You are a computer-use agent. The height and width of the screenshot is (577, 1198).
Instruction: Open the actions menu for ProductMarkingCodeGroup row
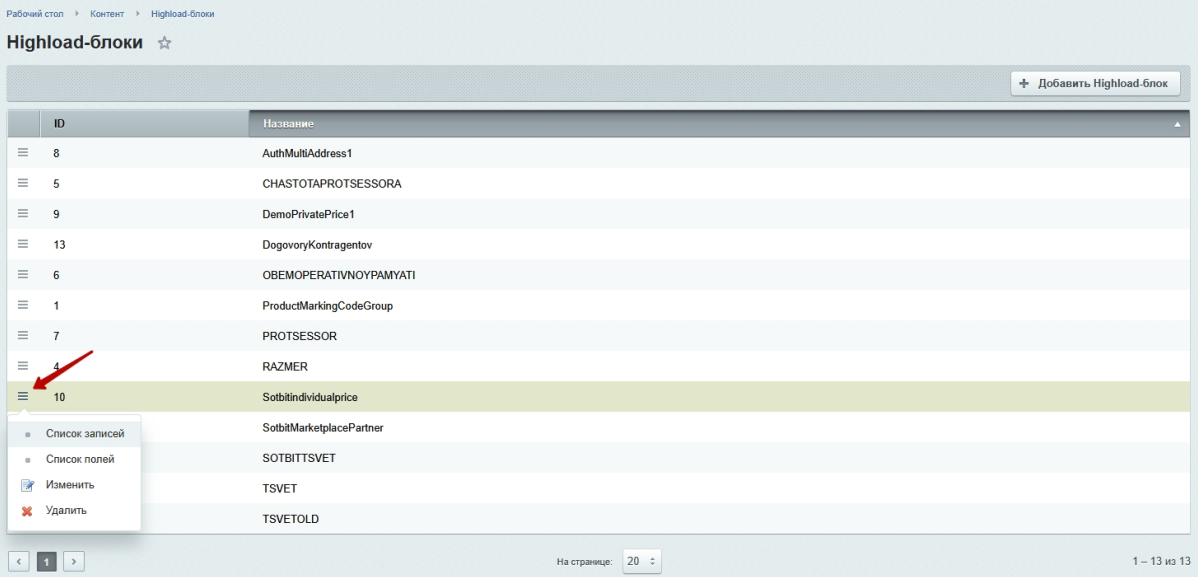point(23,306)
